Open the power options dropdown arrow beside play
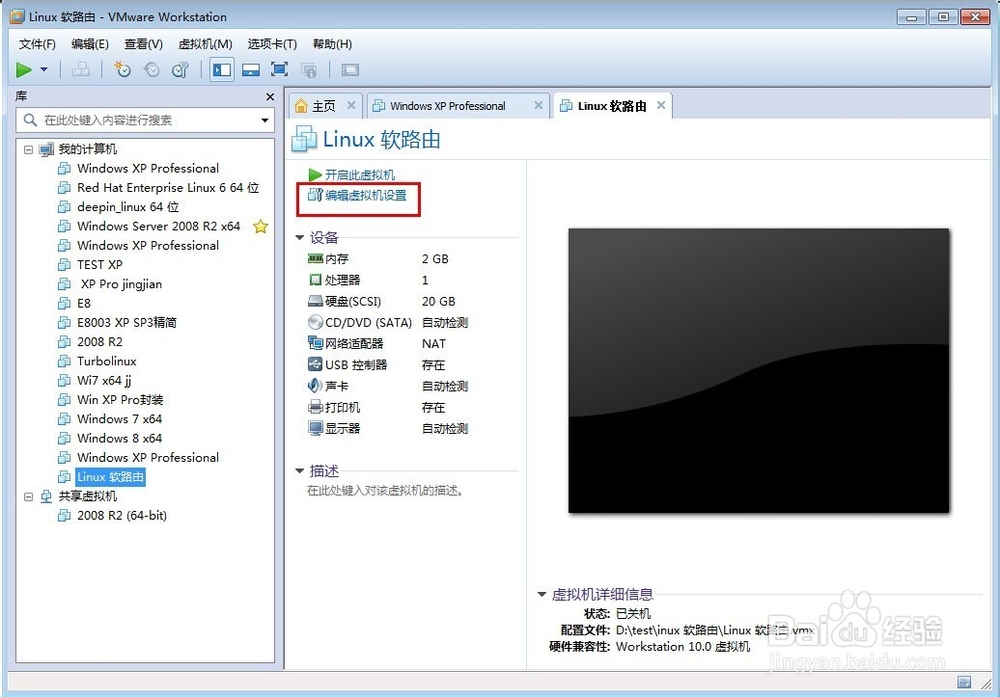1000x697 pixels. (44, 69)
